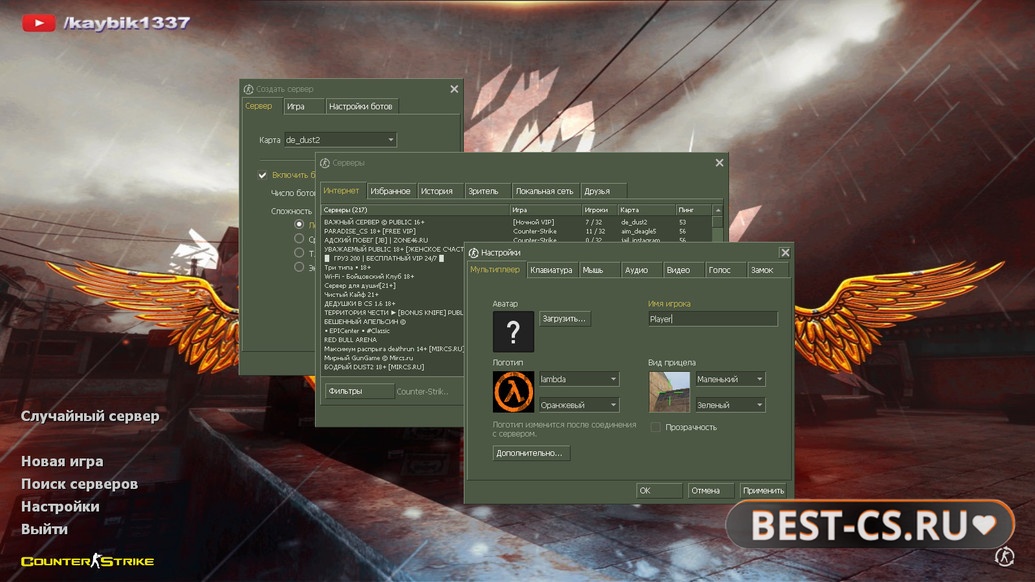Switch to the Аудио settings tab
The height and width of the screenshot is (582, 1035).
641,270
